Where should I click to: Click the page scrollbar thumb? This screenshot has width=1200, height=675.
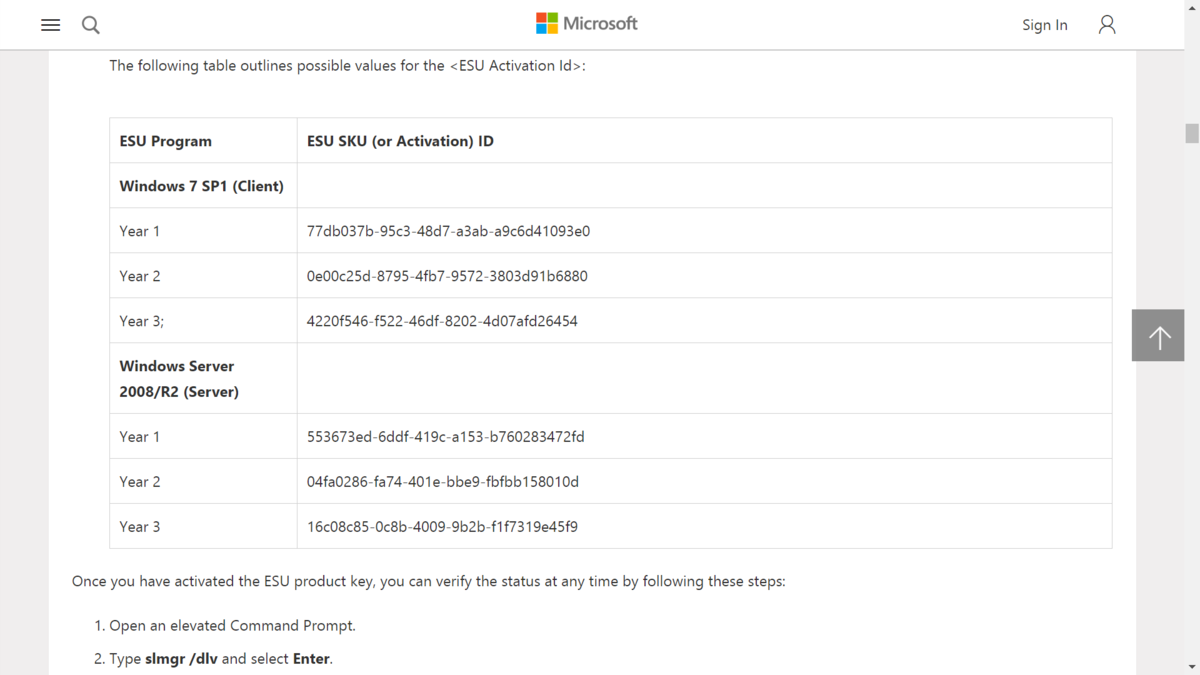click(x=1192, y=133)
